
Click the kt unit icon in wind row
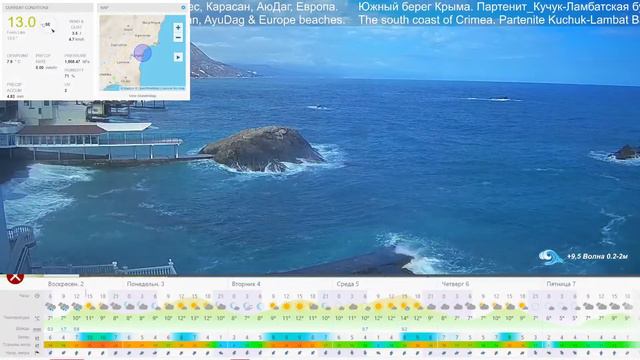coord(37,338)
